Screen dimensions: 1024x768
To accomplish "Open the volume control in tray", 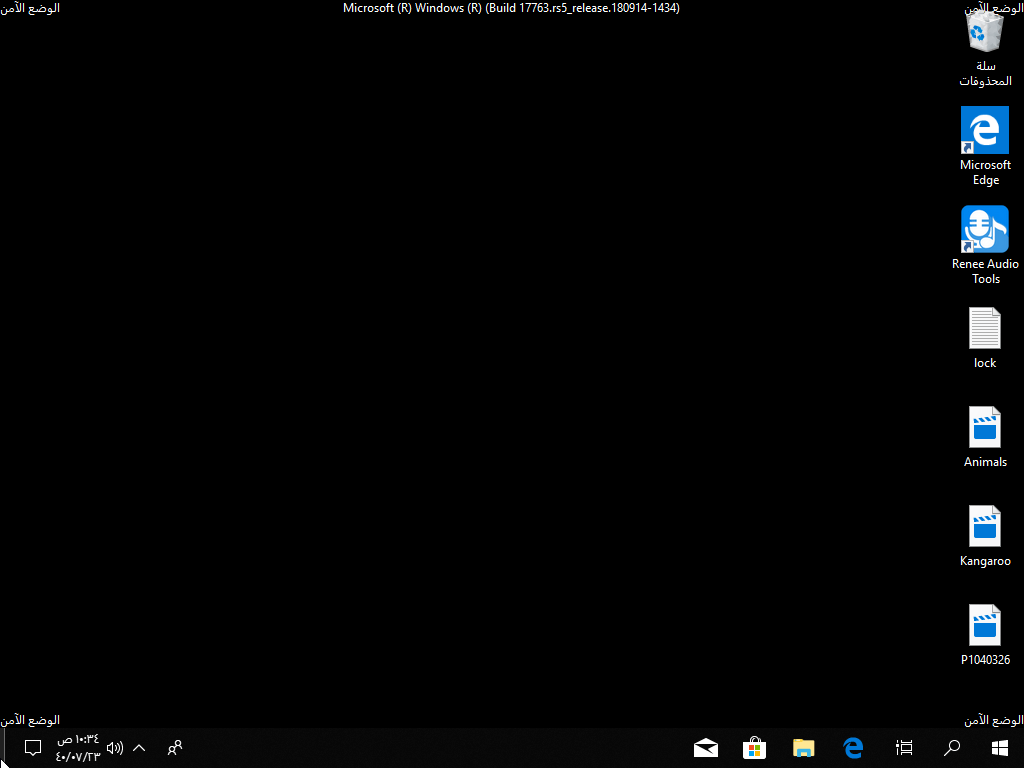I will point(115,748).
